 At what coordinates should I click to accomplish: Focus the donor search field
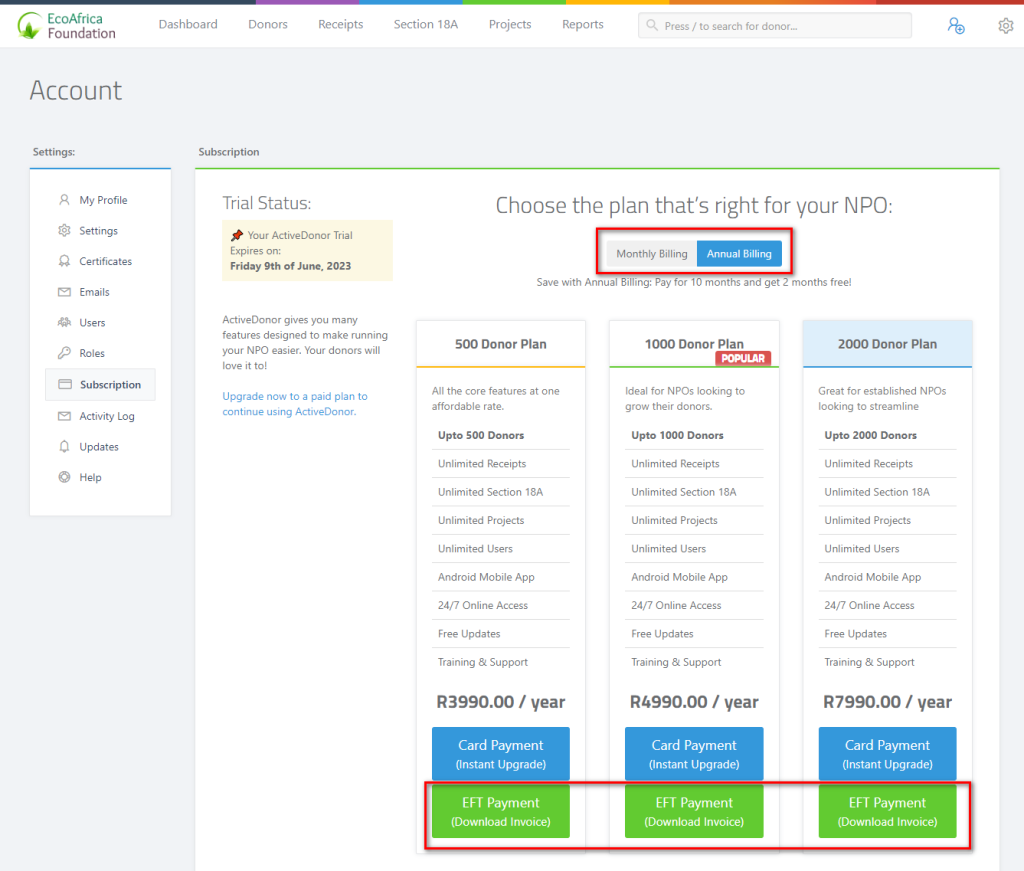775,25
